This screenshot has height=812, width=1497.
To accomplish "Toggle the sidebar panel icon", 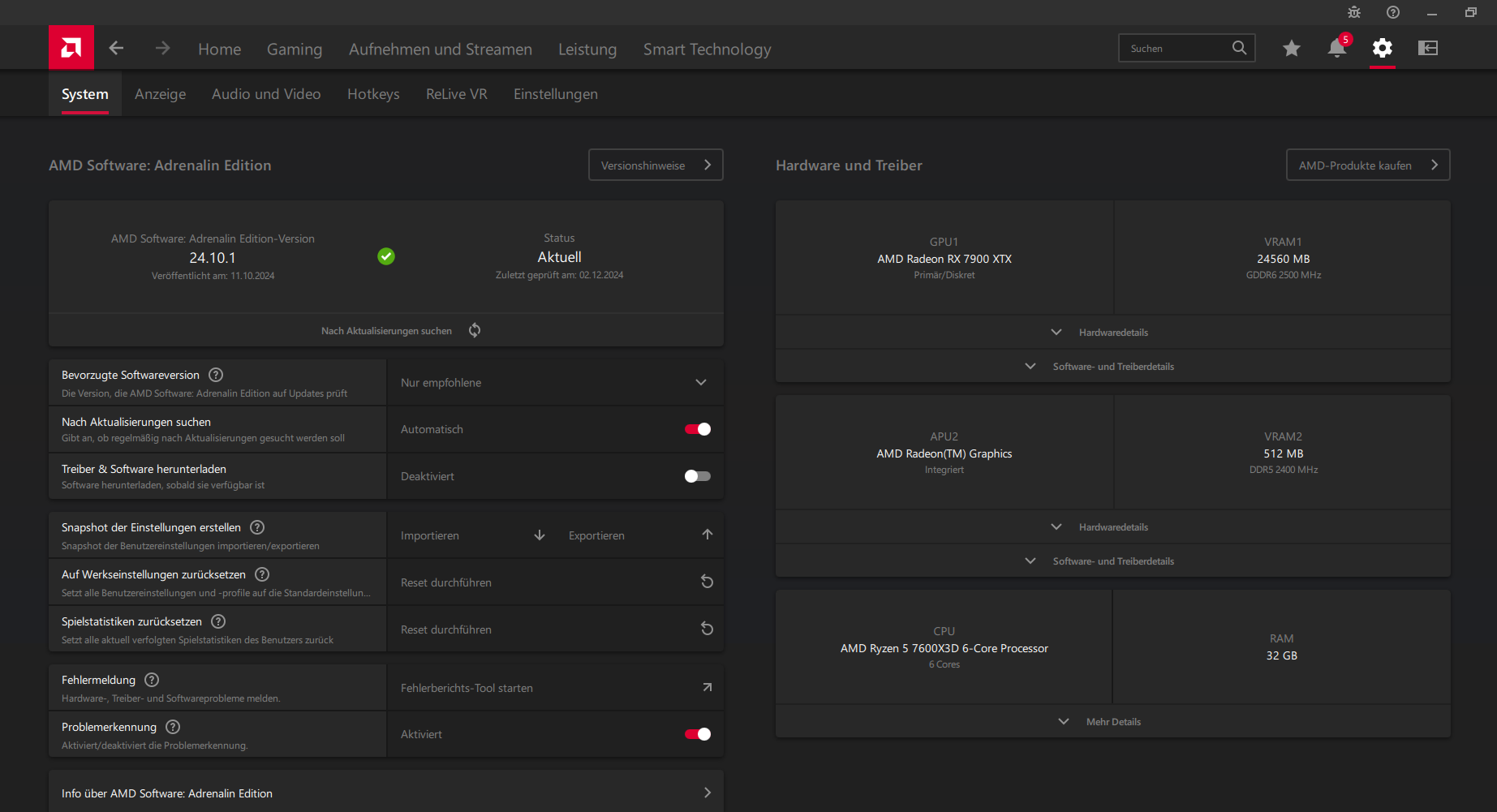I will [1428, 49].
